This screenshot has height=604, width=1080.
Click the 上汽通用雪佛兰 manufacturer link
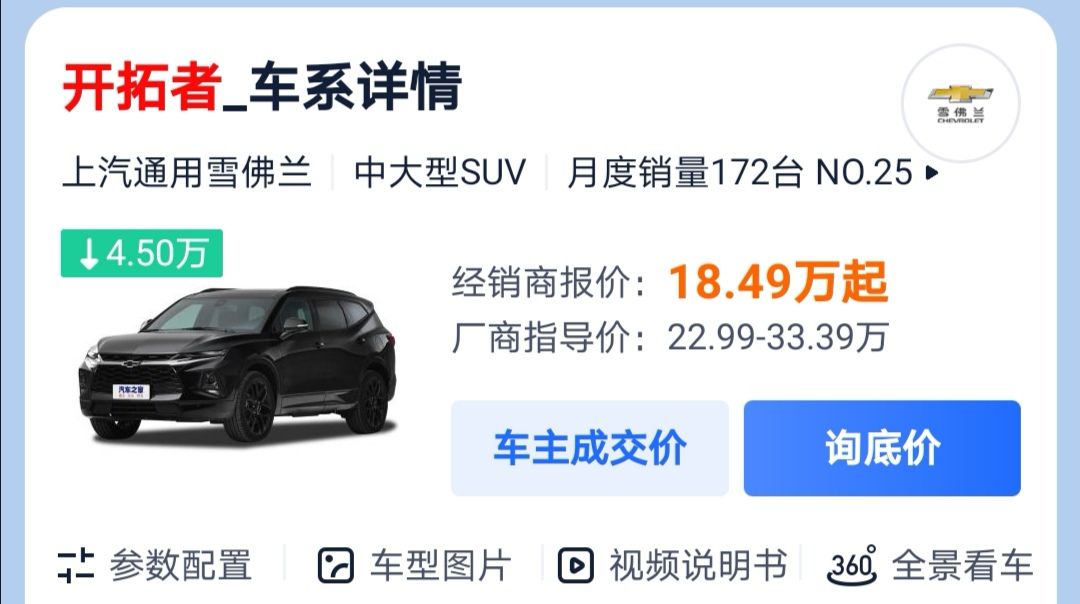point(187,172)
